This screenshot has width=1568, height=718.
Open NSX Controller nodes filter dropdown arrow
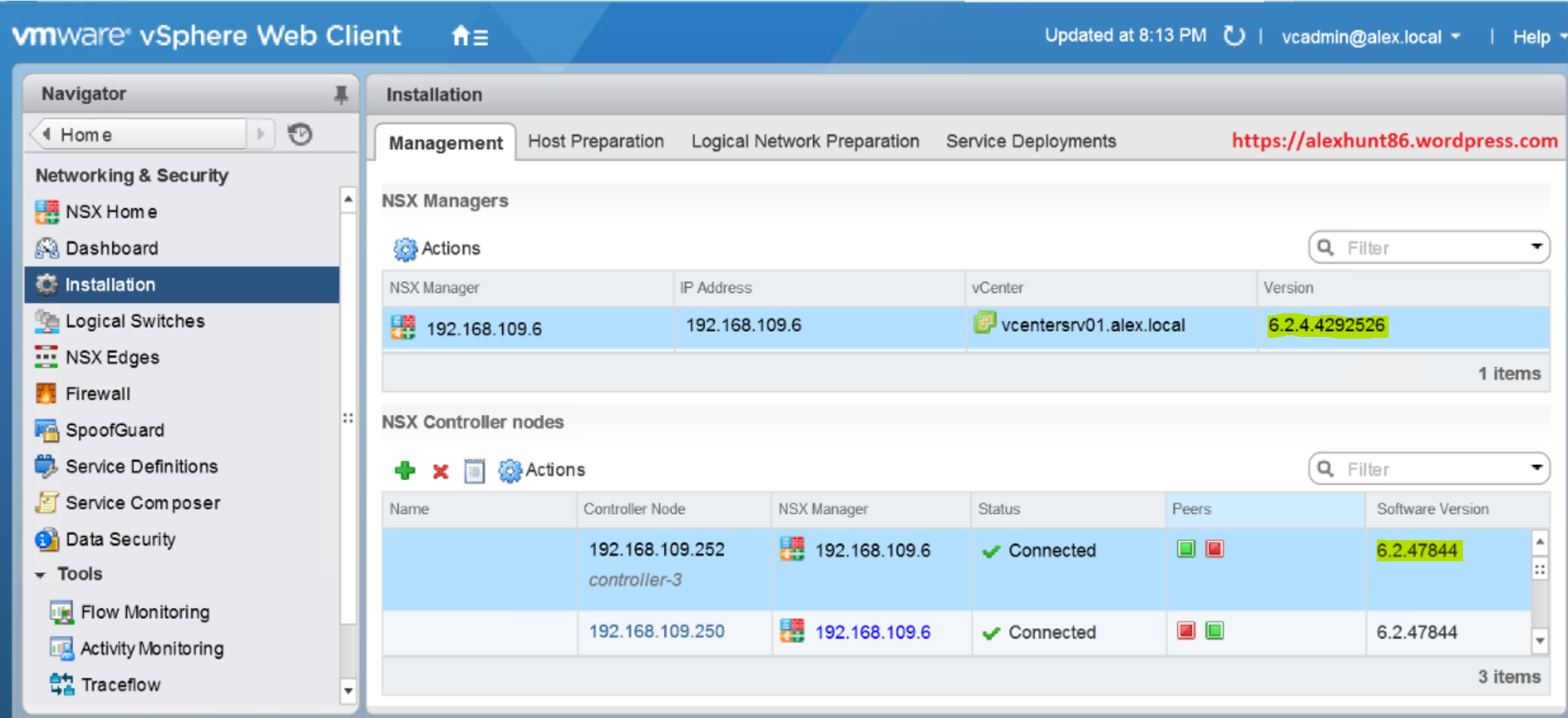coord(1537,467)
